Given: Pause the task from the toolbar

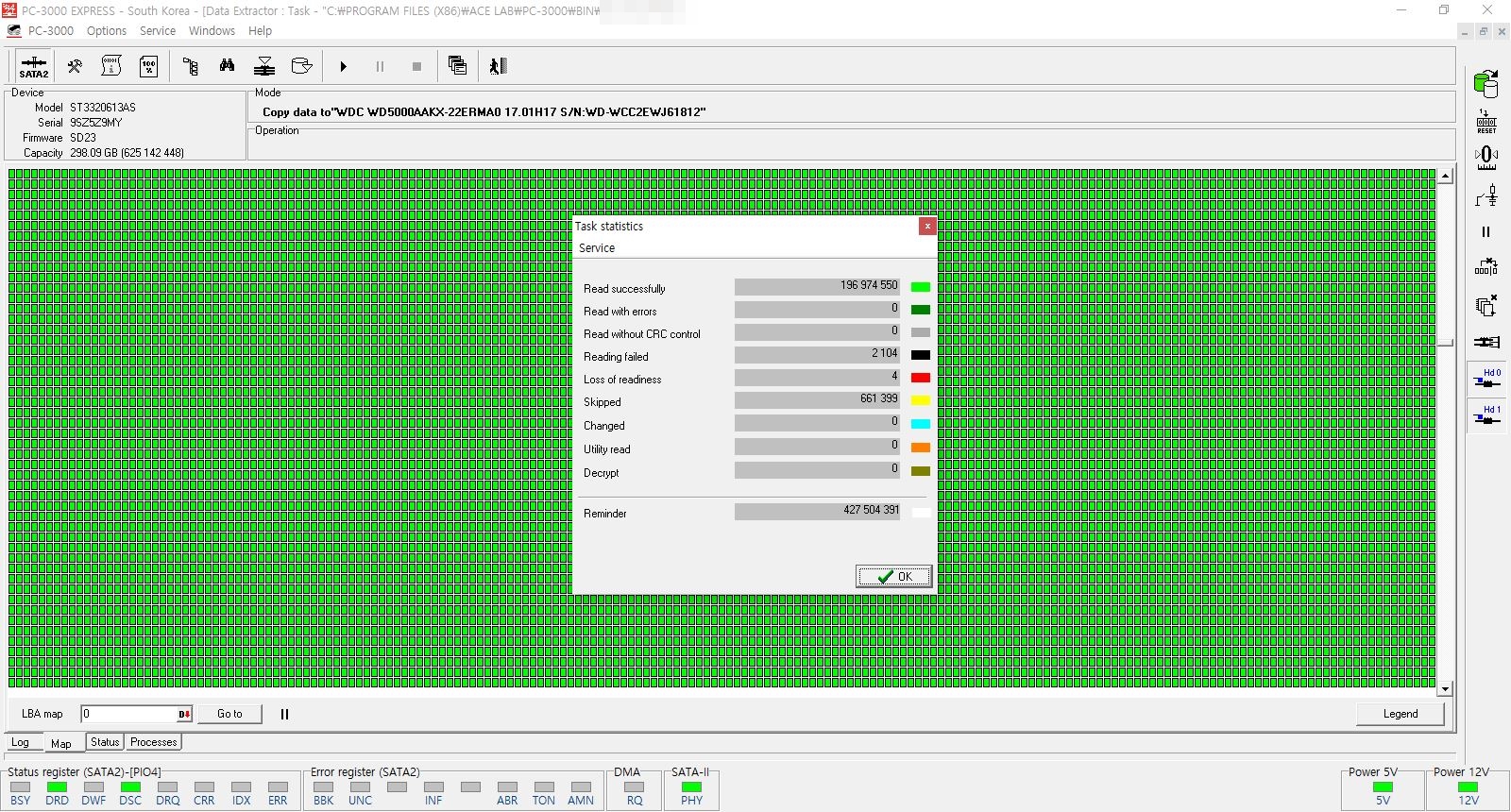Looking at the screenshot, I should click(x=380, y=67).
